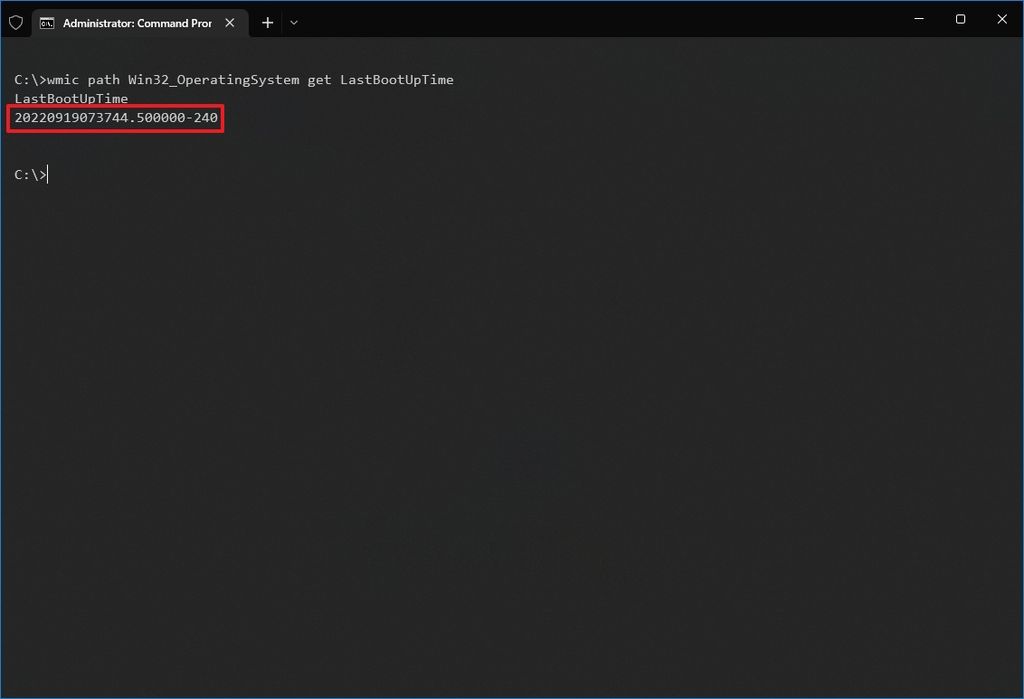This screenshot has width=1024, height=699.
Task: Select the highlighted LastBootUpTime value
Action: (114, 117)
